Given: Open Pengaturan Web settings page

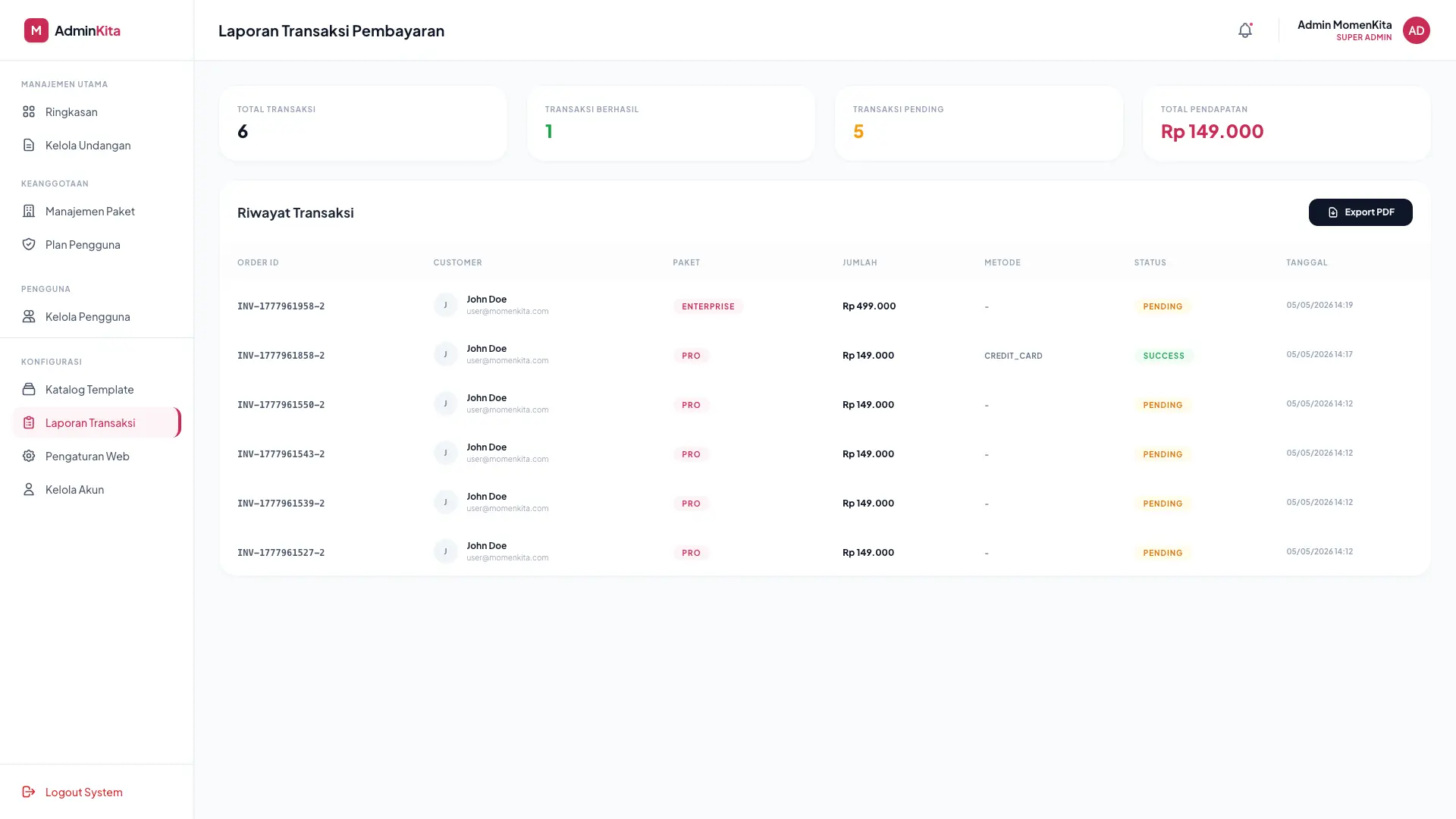Looking at the screenshot, I should click(x=96, y=456).
